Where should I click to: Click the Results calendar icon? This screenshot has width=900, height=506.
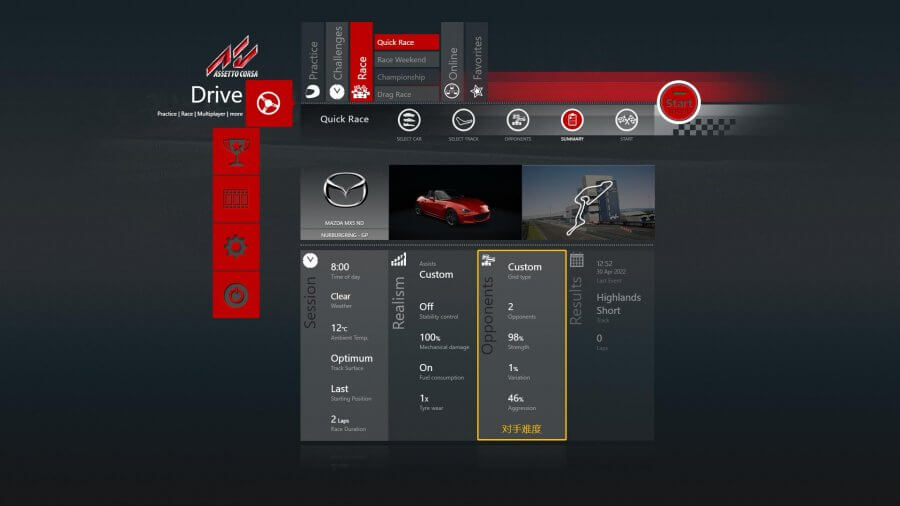pyautogui.click(x=577, y=260)
